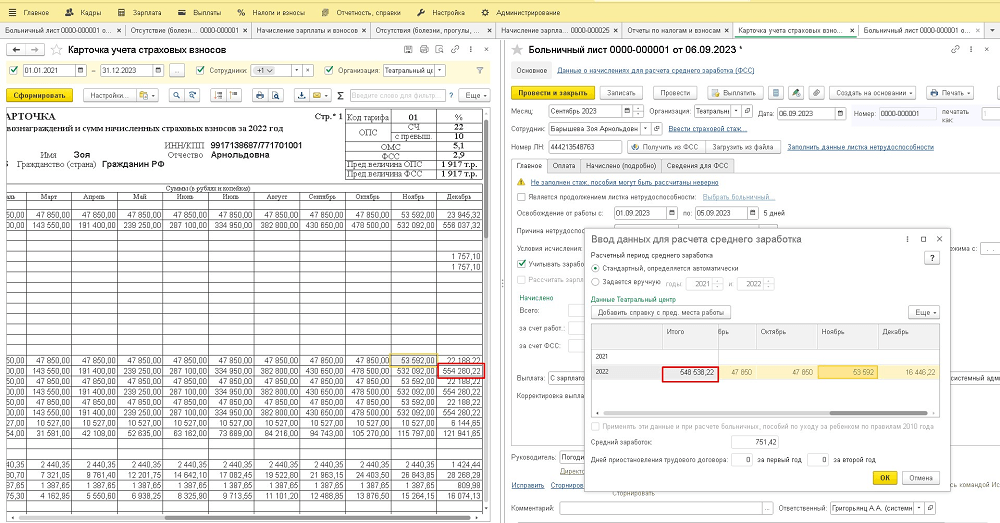The image size is (1000, 523).
Task: Enable the Является продолжением листка нетрудоспособности checkbox
Action: (x=521, y=198)
